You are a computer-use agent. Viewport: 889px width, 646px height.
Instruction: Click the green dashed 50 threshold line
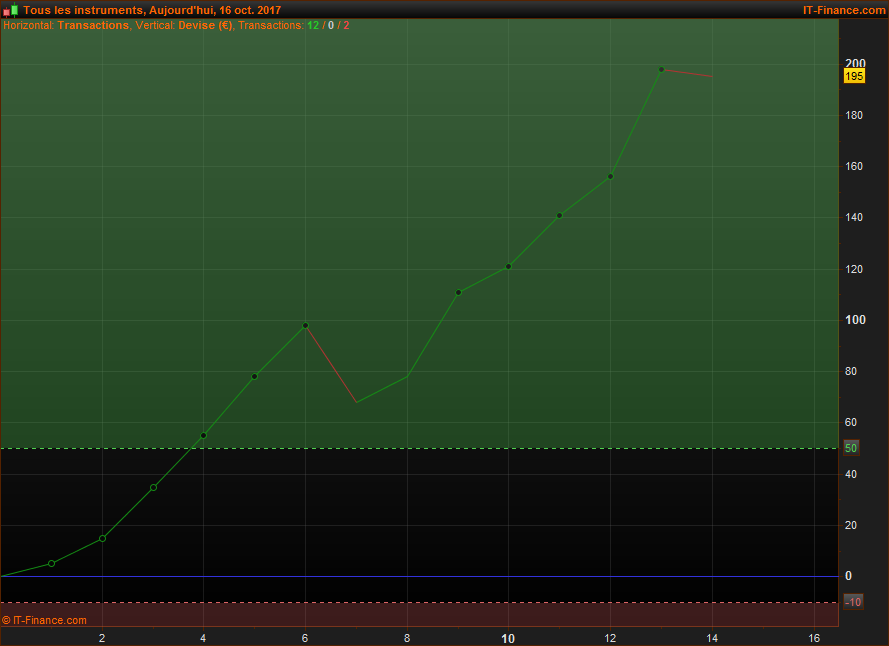(420, 448)
